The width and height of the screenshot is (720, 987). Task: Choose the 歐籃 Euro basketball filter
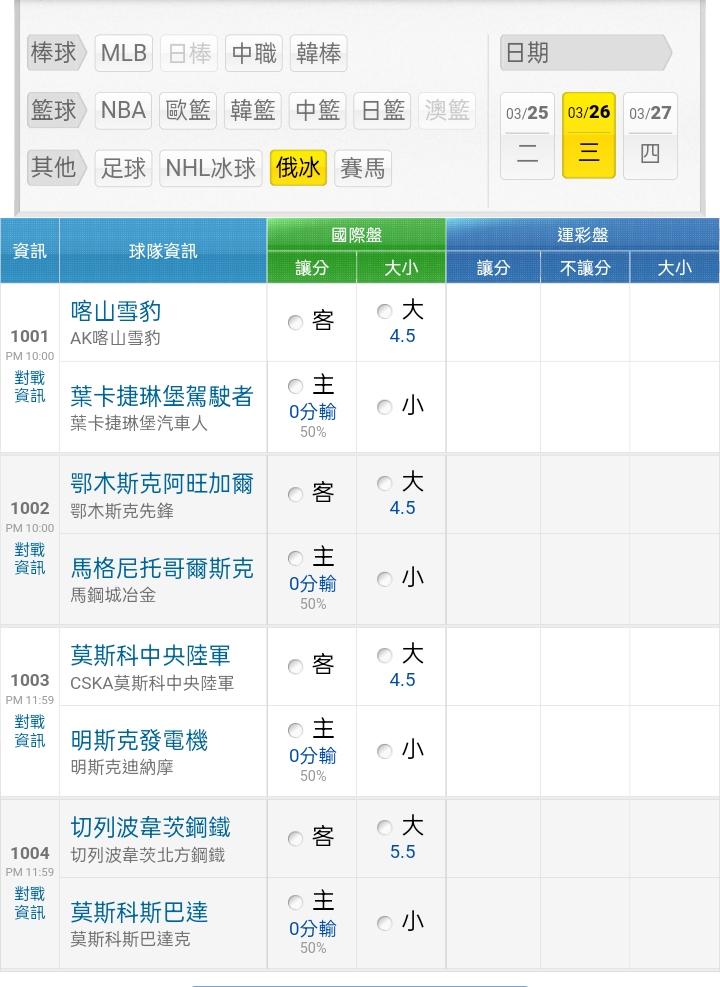(x=188, y=110)
